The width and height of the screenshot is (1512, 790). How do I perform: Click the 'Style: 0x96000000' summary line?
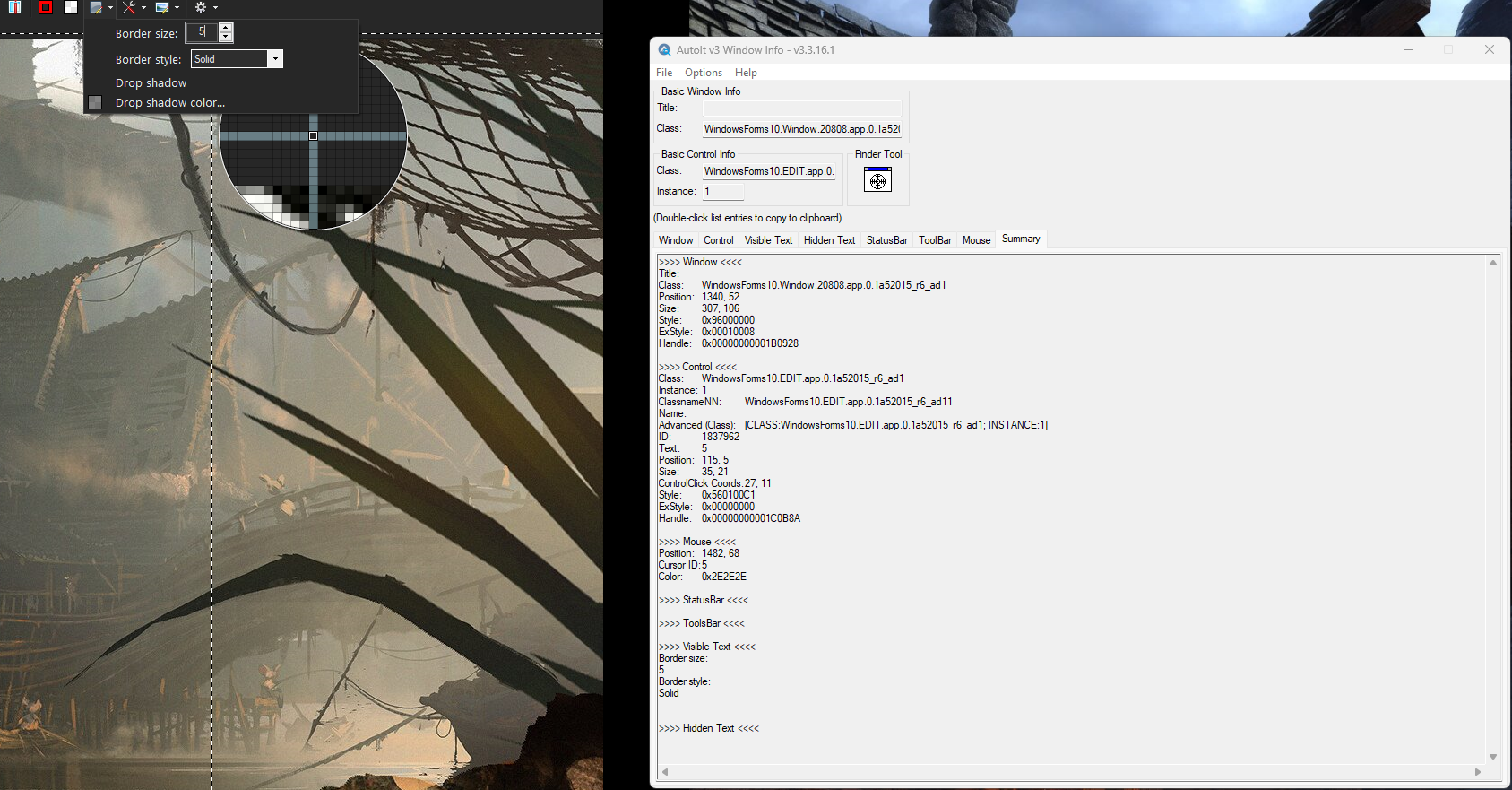pos(706,320)
